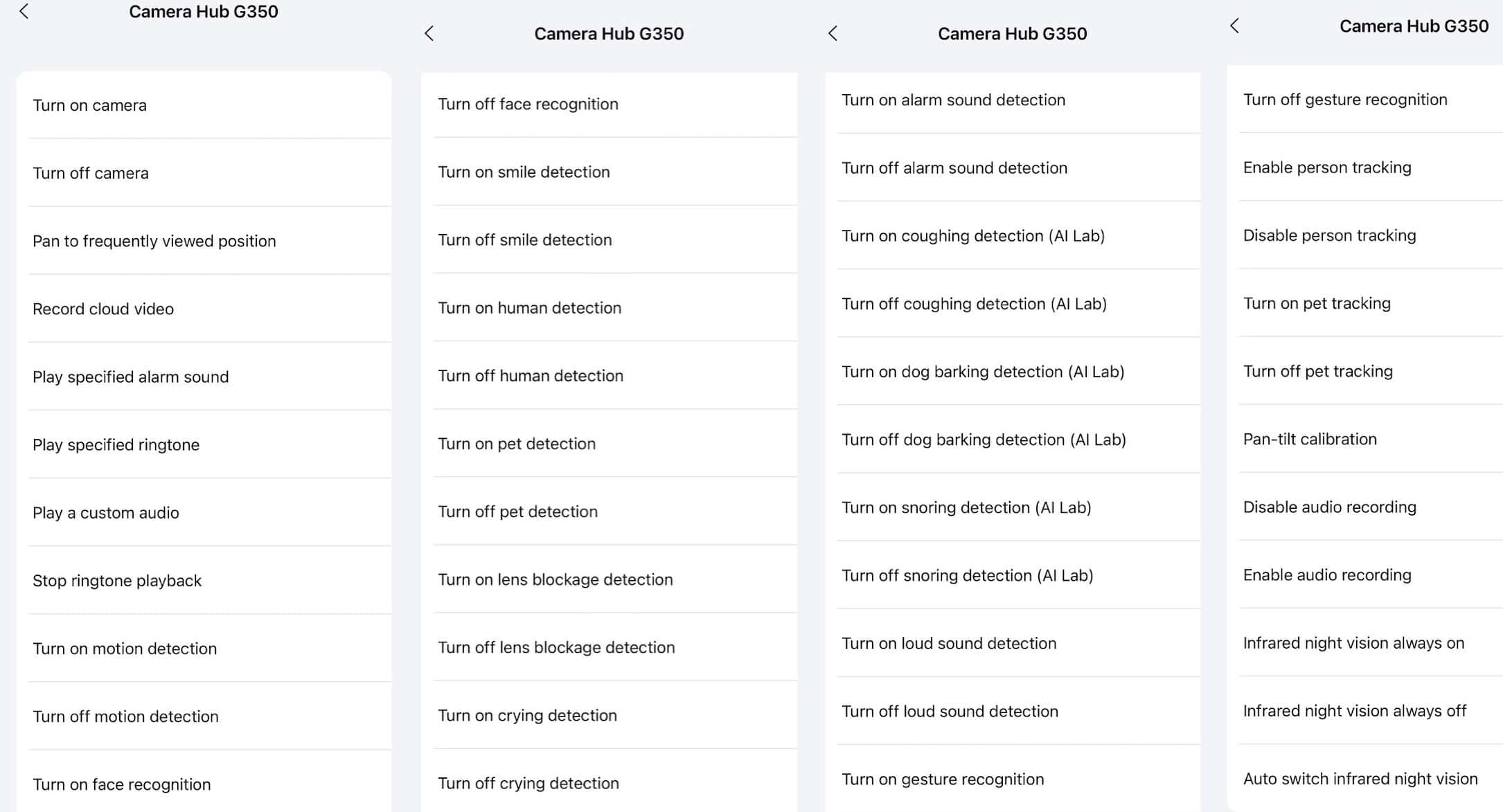
Task: Choose 'Auto switch infrared night vision'
Action: 1360,778
